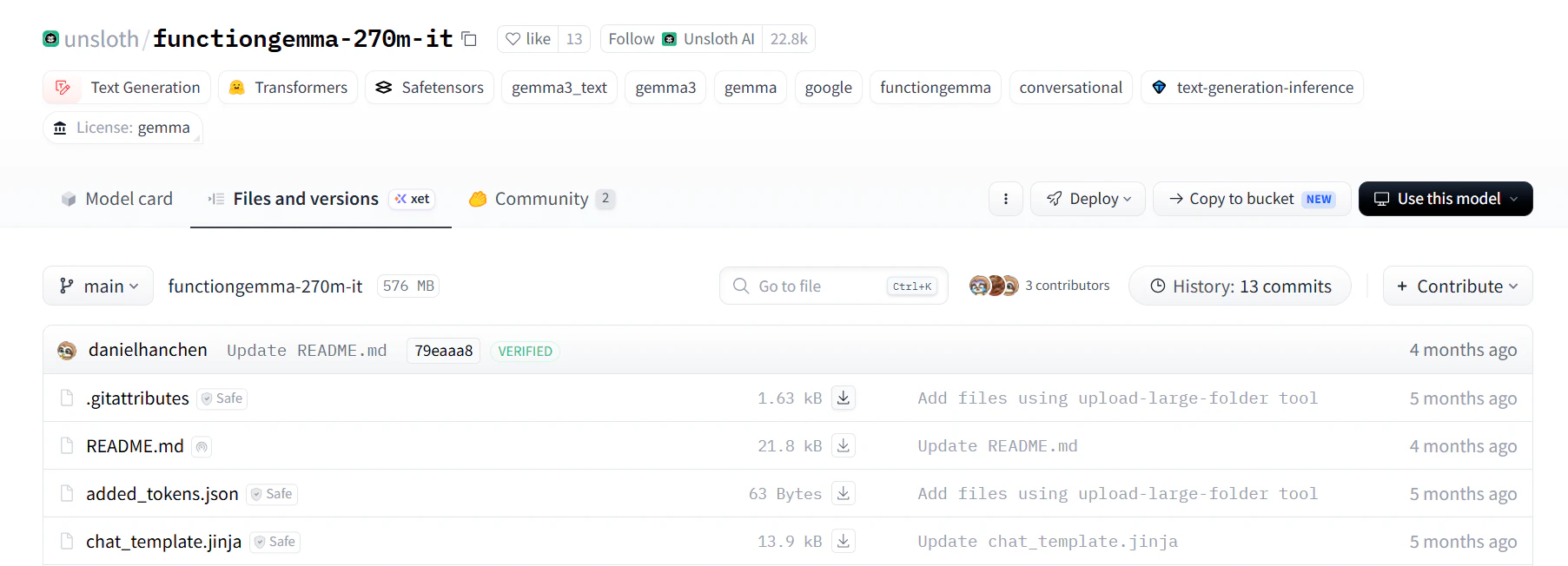1568x566 pixels.
Task: Copy the model name with the copy icon
Action: (469, 39)
